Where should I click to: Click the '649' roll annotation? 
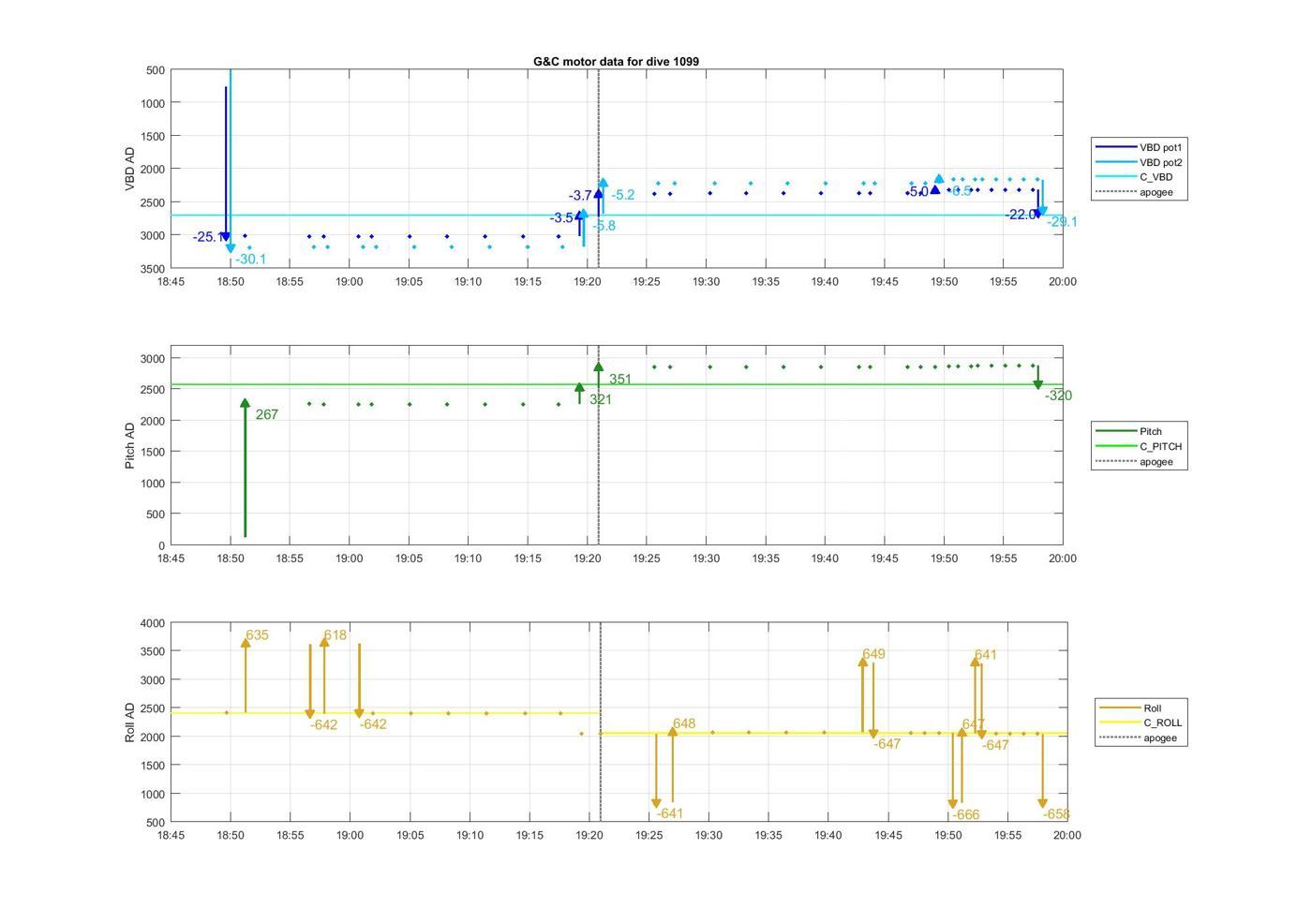click(x=873, y=654)
